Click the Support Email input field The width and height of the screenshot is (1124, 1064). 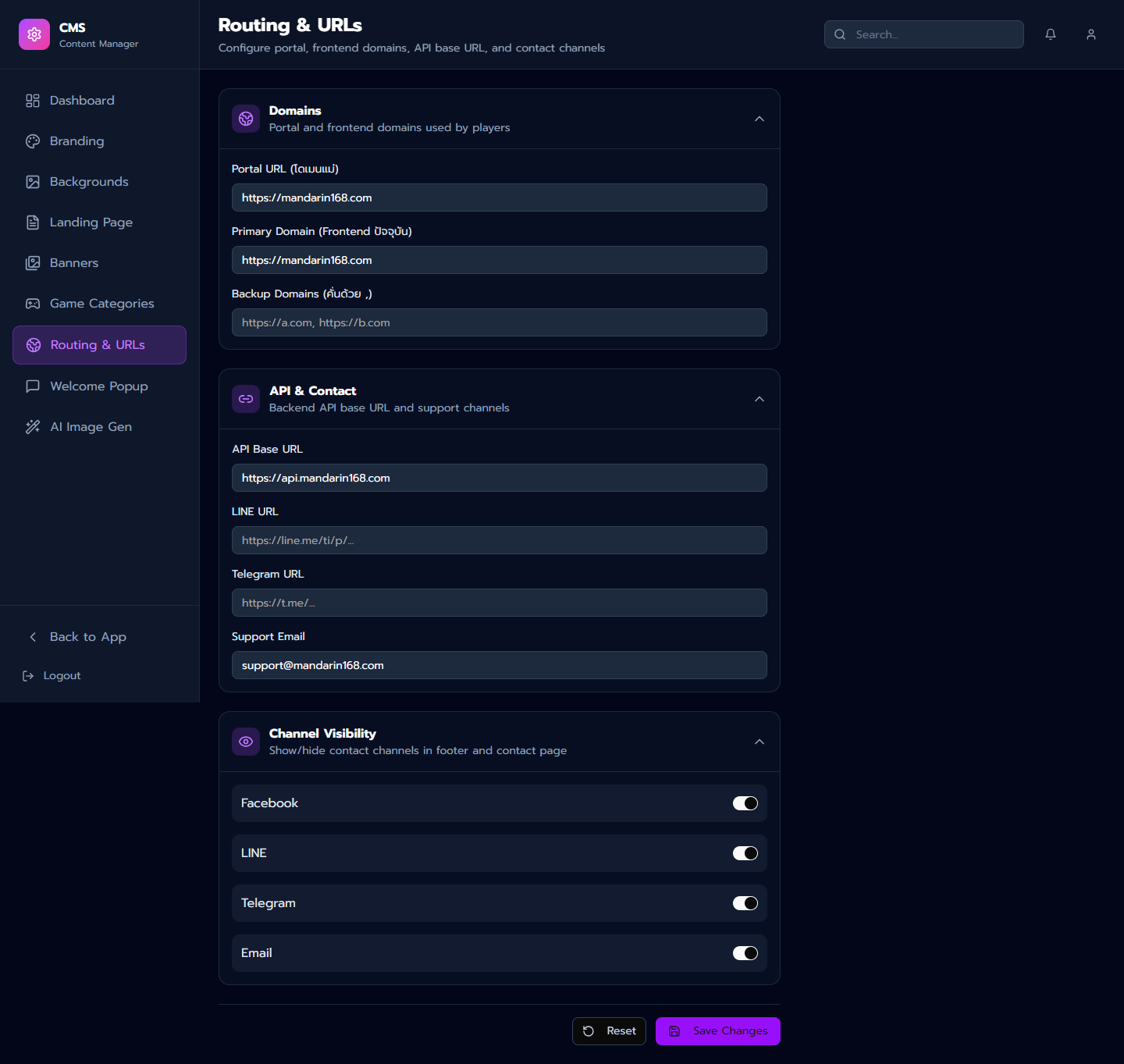(x=500, y=665)
